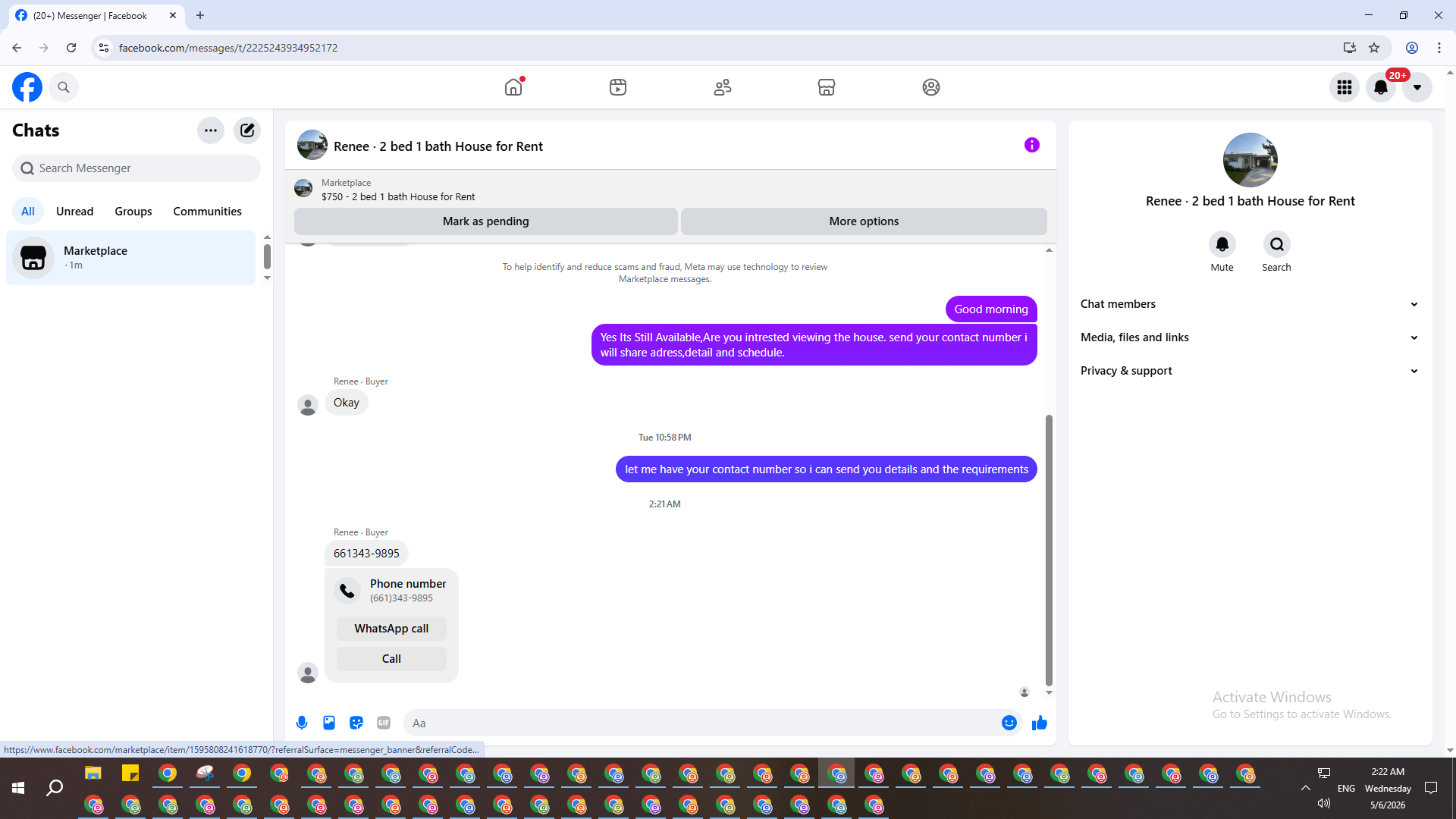Viewport: 1456px width, 819px height.
Task: Open Windows taskbar search
Action: (55, 789)
